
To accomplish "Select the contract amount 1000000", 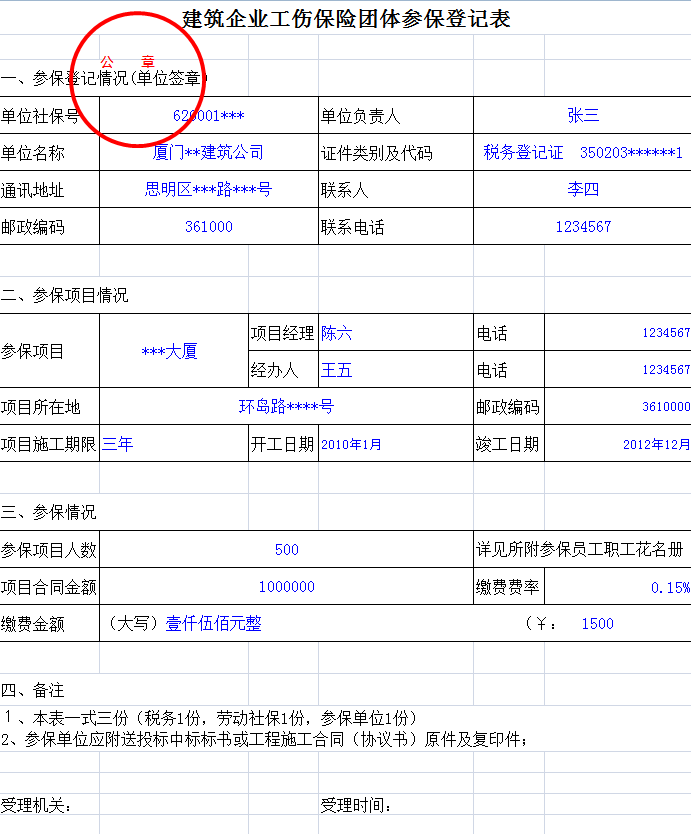I will [x=286, y=587].
